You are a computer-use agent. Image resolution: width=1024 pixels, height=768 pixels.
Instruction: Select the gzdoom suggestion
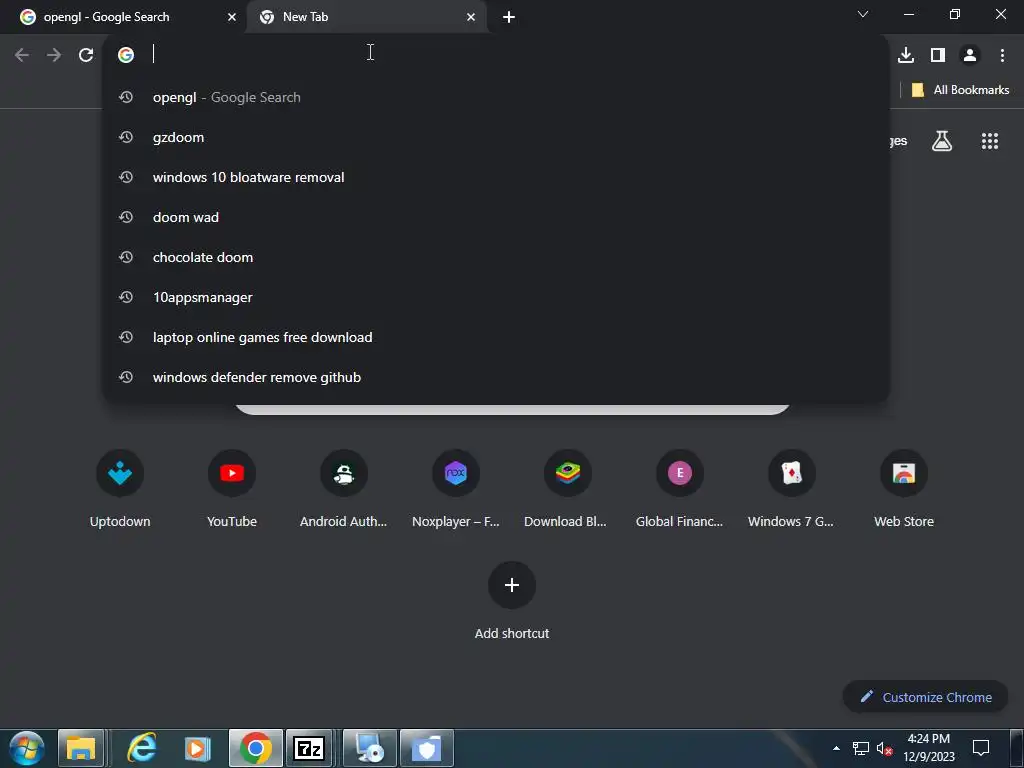496,137
